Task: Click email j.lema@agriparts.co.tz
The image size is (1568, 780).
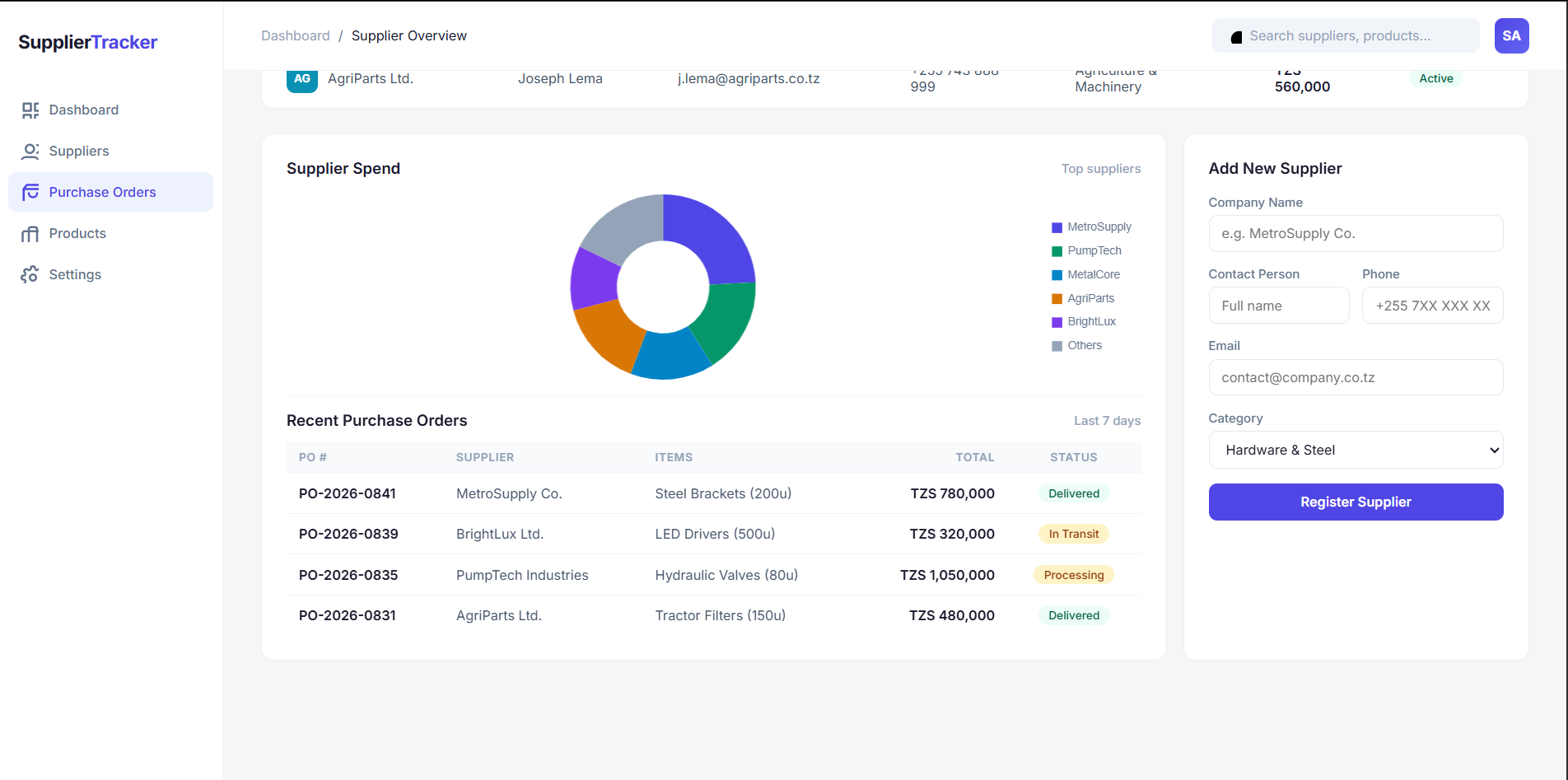Action: pyautogui.click(x=749, y=79)
